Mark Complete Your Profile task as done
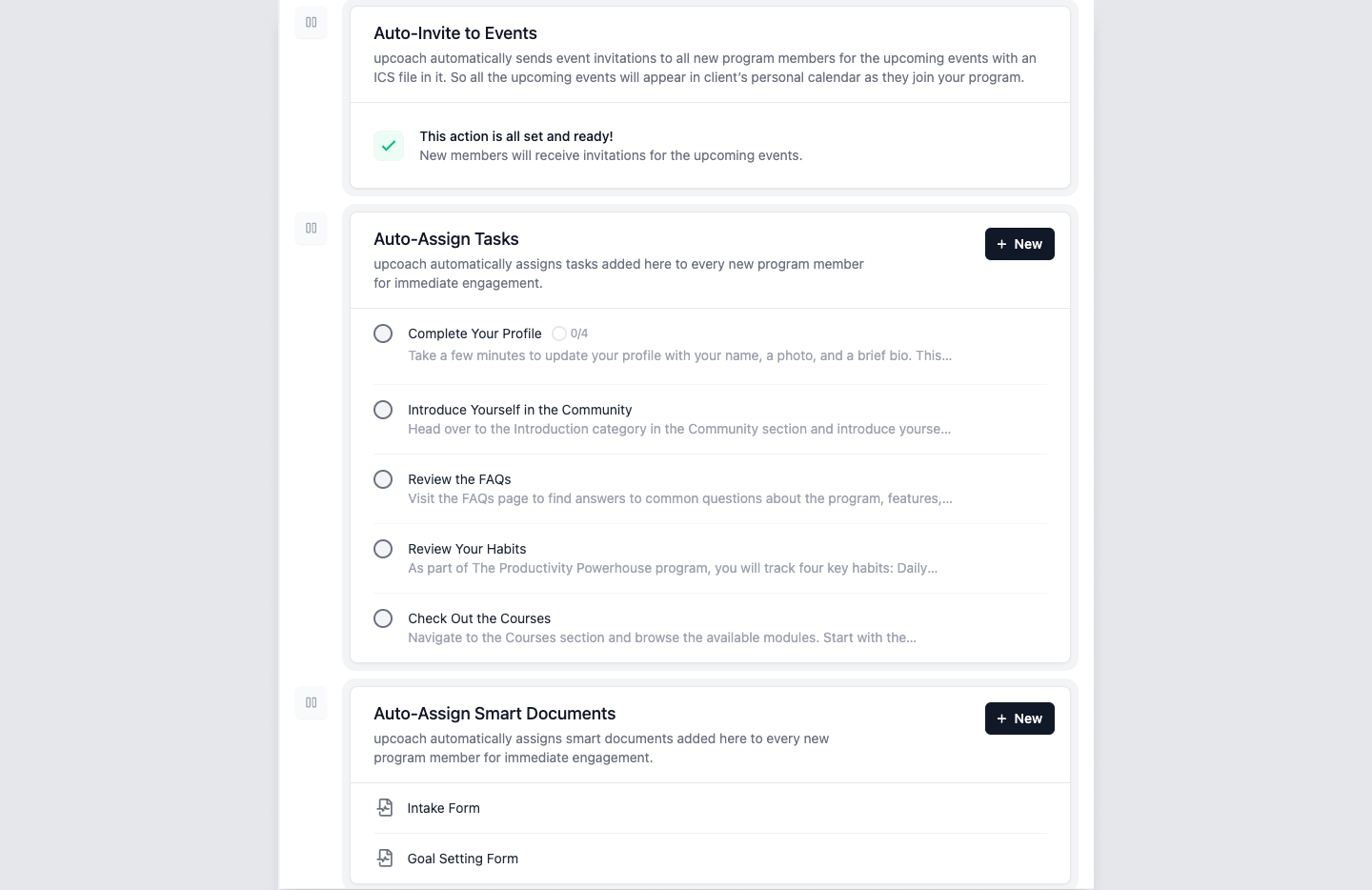 click(x=383, y=334)
